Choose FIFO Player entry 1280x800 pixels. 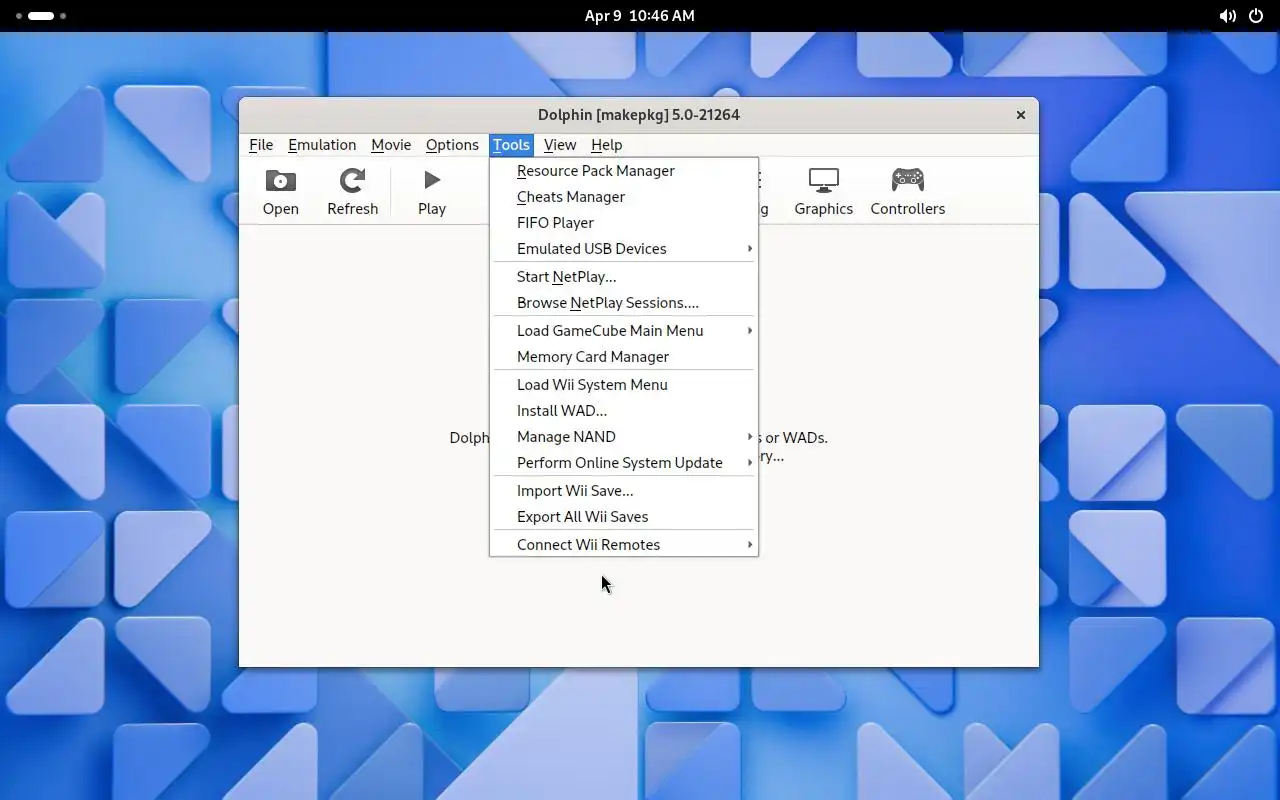click(x=624, y=223)
